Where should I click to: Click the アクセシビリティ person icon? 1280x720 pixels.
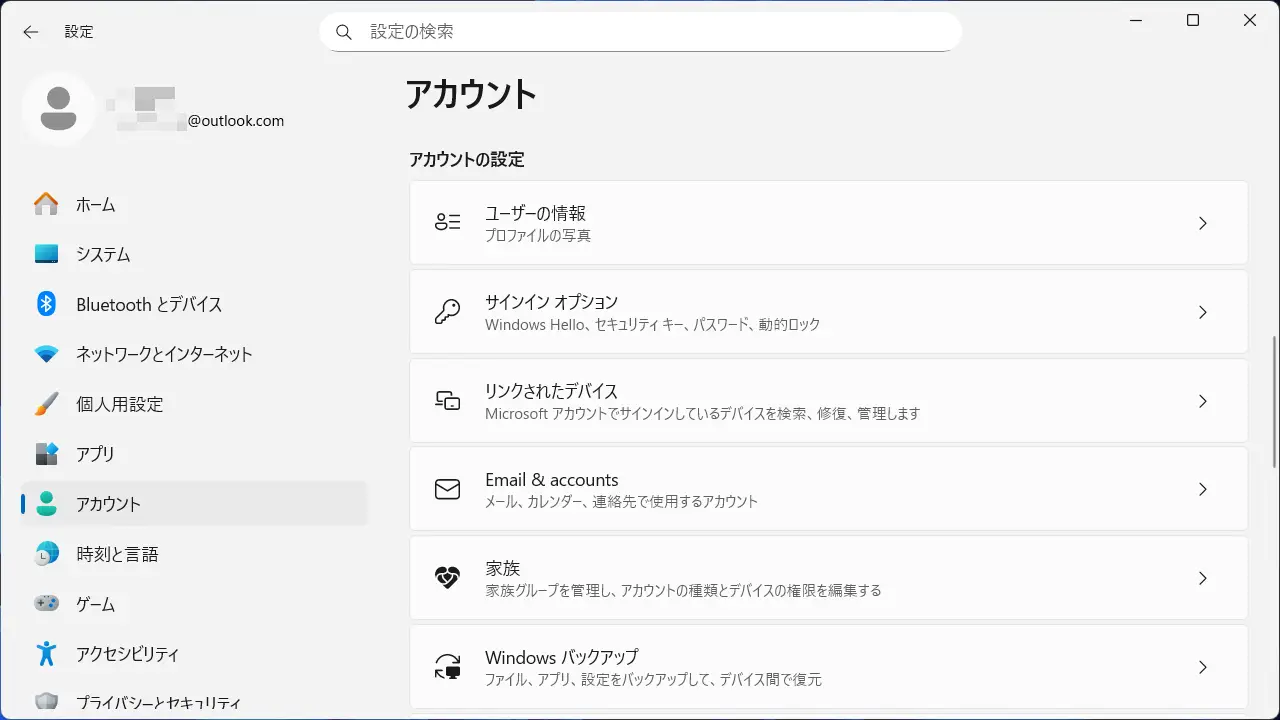[x=46, y=654]
